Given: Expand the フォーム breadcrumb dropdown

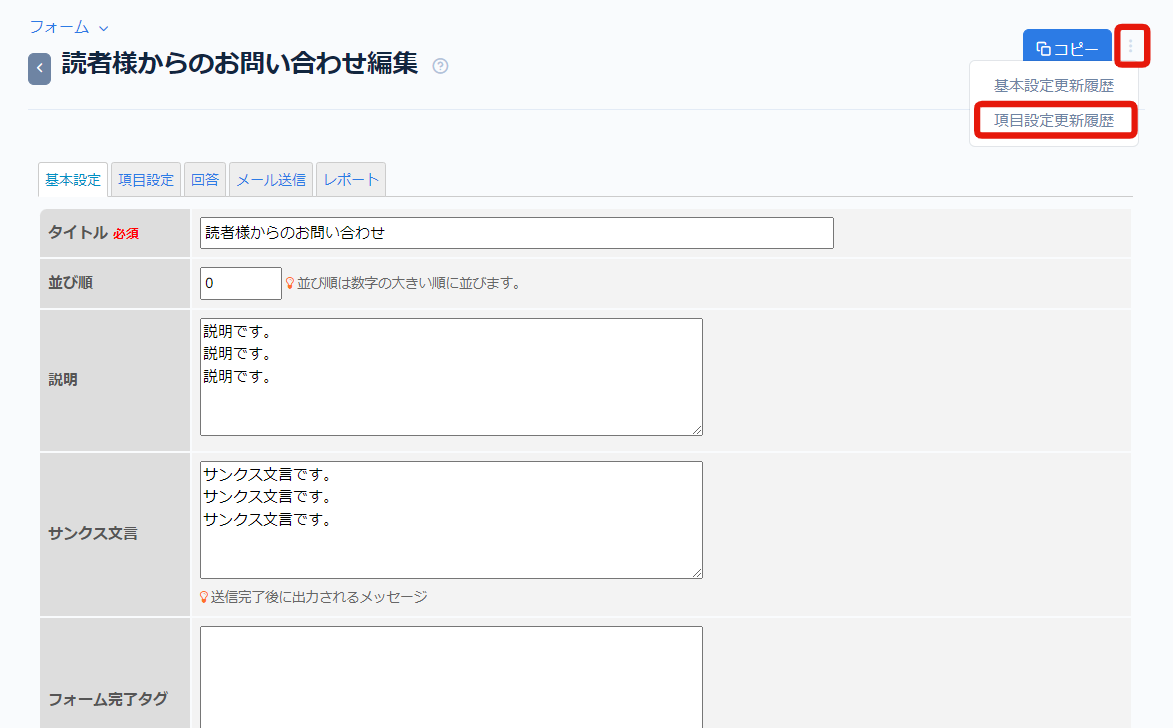Looking at the screenshot, I should 69,27.
